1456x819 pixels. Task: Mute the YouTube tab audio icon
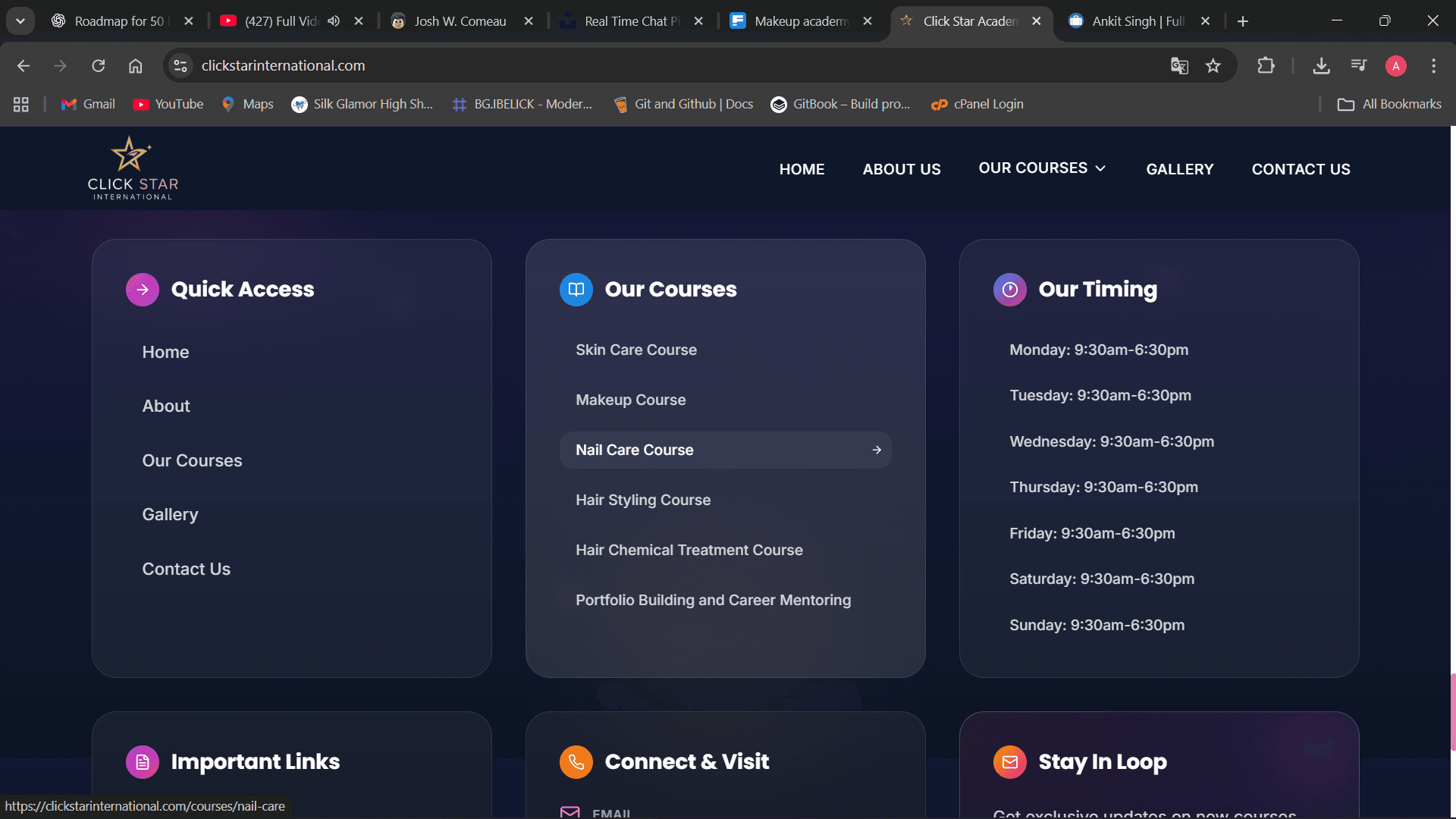coord(334,21)
